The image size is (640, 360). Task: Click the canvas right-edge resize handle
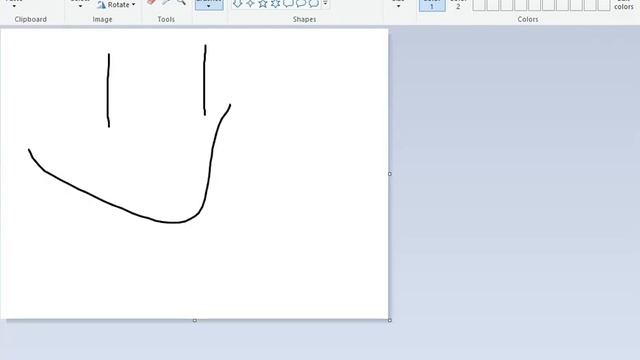click(x=390, y=174)
